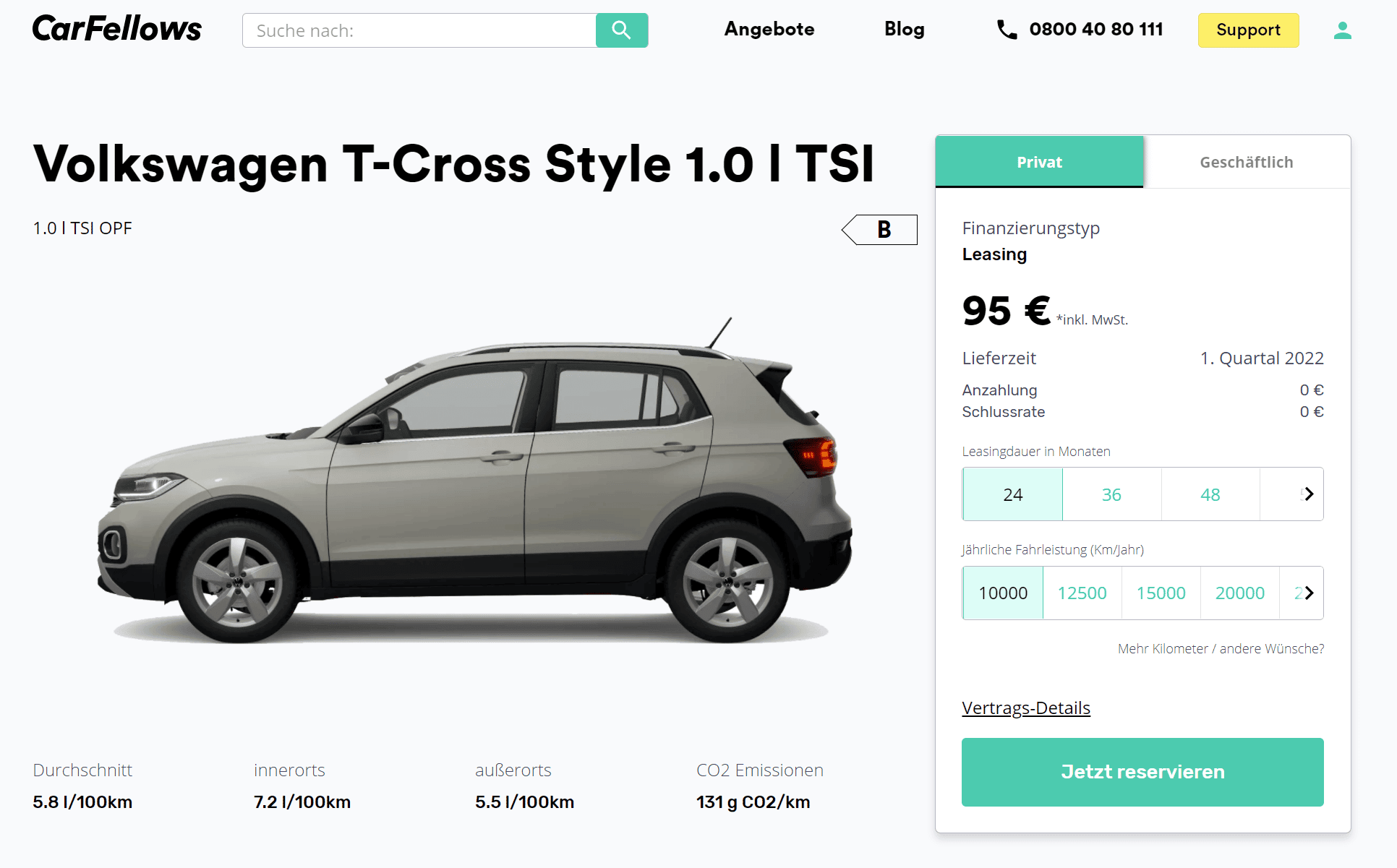Open the user account icon
Viewport: 1397px width, 868px height.
coord(1343,30)
